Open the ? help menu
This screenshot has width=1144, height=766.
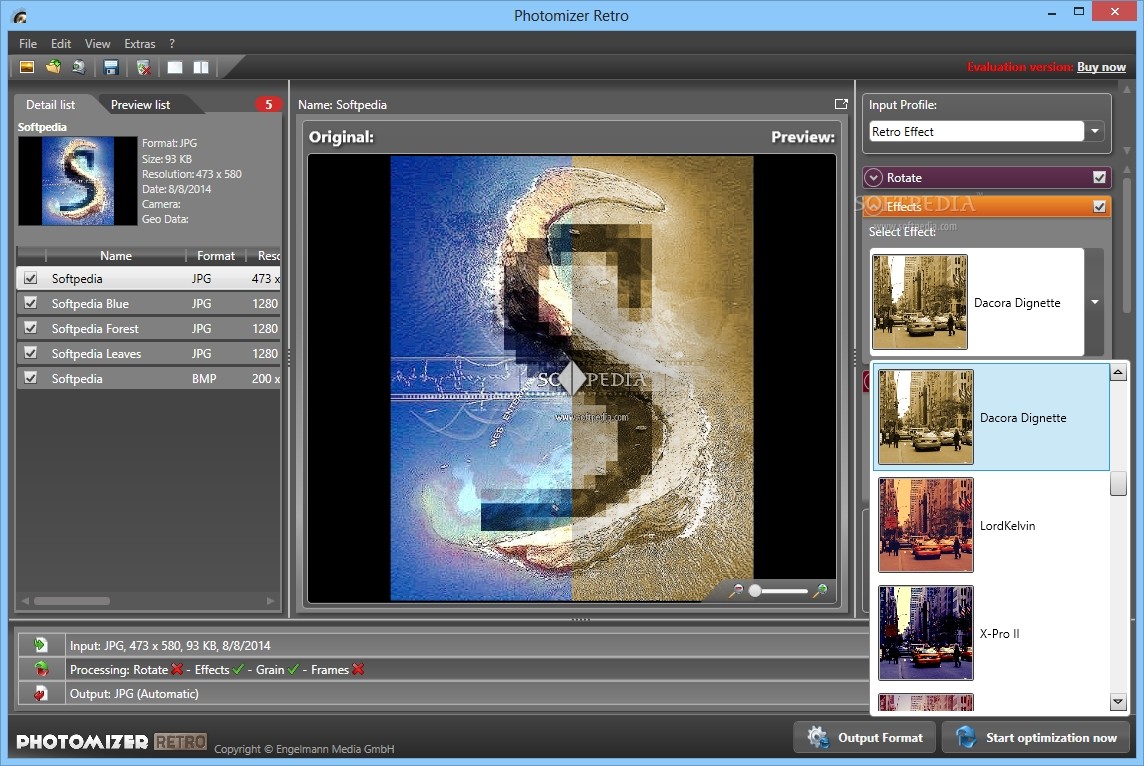click(172, 44)
